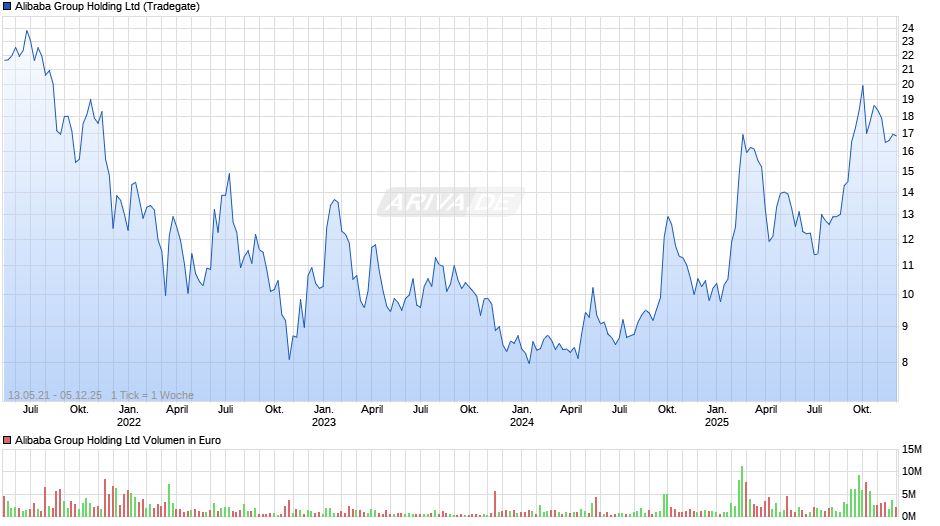The width and height of the screenshot is (940, 526).
Task: Click the price axis label 24
Action: coord(908,28)
